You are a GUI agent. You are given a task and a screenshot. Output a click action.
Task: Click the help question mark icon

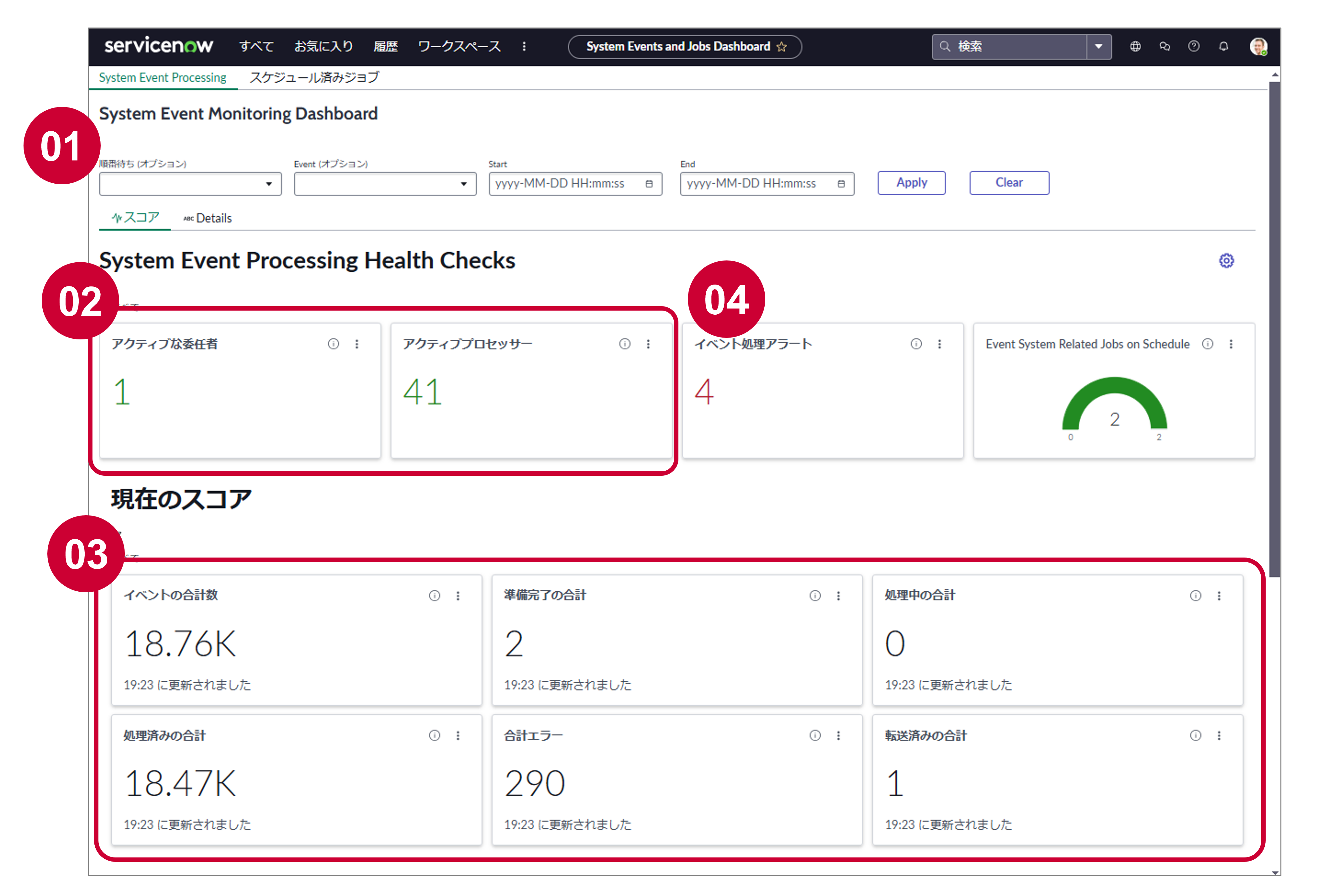[x=1194, y=47]
